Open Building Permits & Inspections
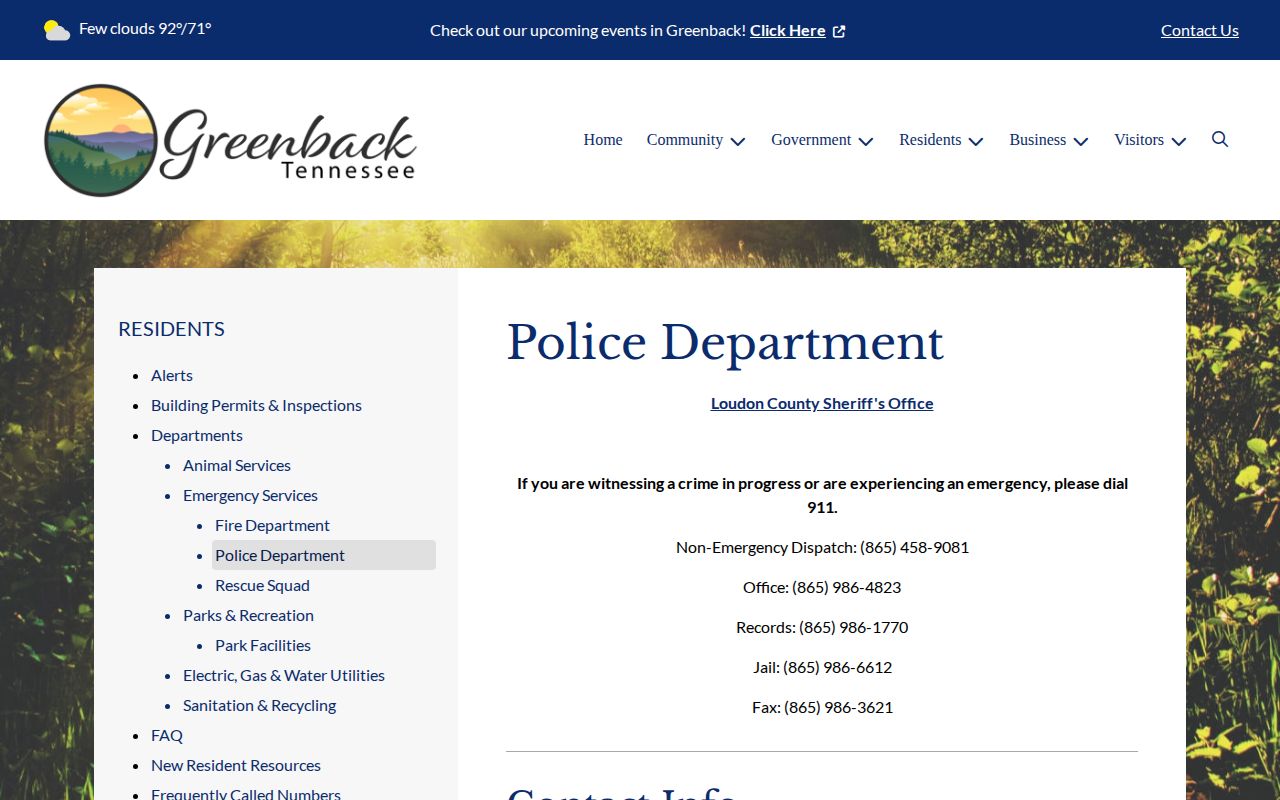Viewport: 1280px width, 800px height. tap(256, 405)
